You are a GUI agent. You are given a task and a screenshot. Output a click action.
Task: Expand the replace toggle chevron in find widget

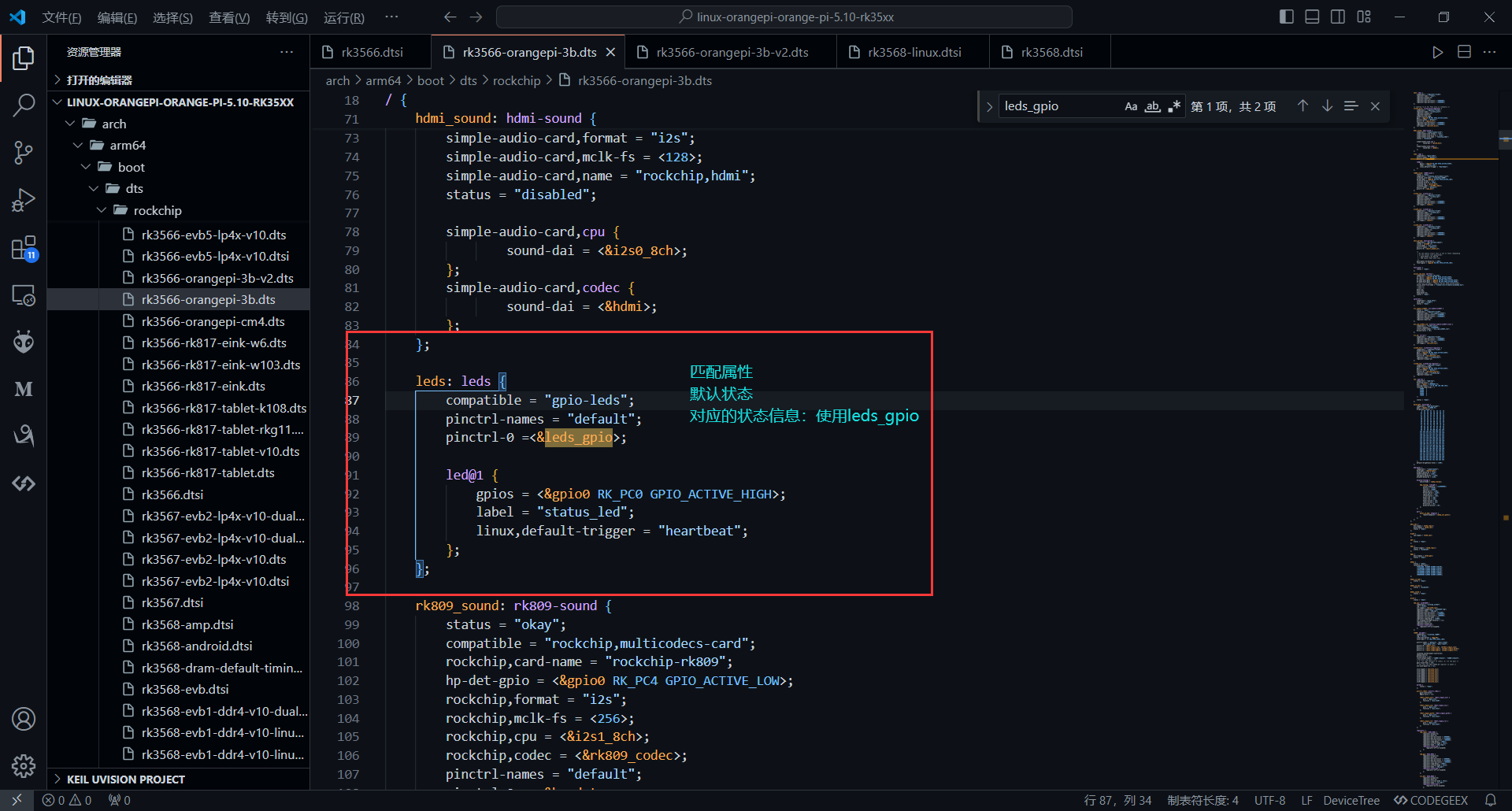[989, 106]
